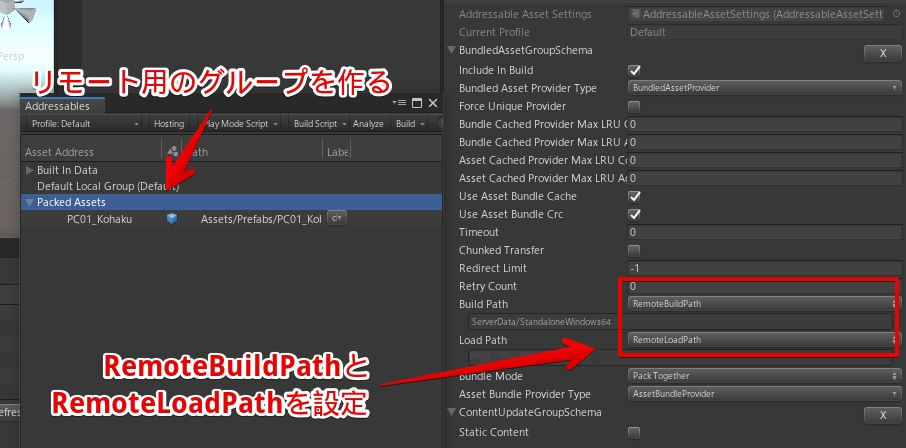This screenshot has width=906, height=448.
Task: Click the Labels column header
Action: (x=337, y=151)
